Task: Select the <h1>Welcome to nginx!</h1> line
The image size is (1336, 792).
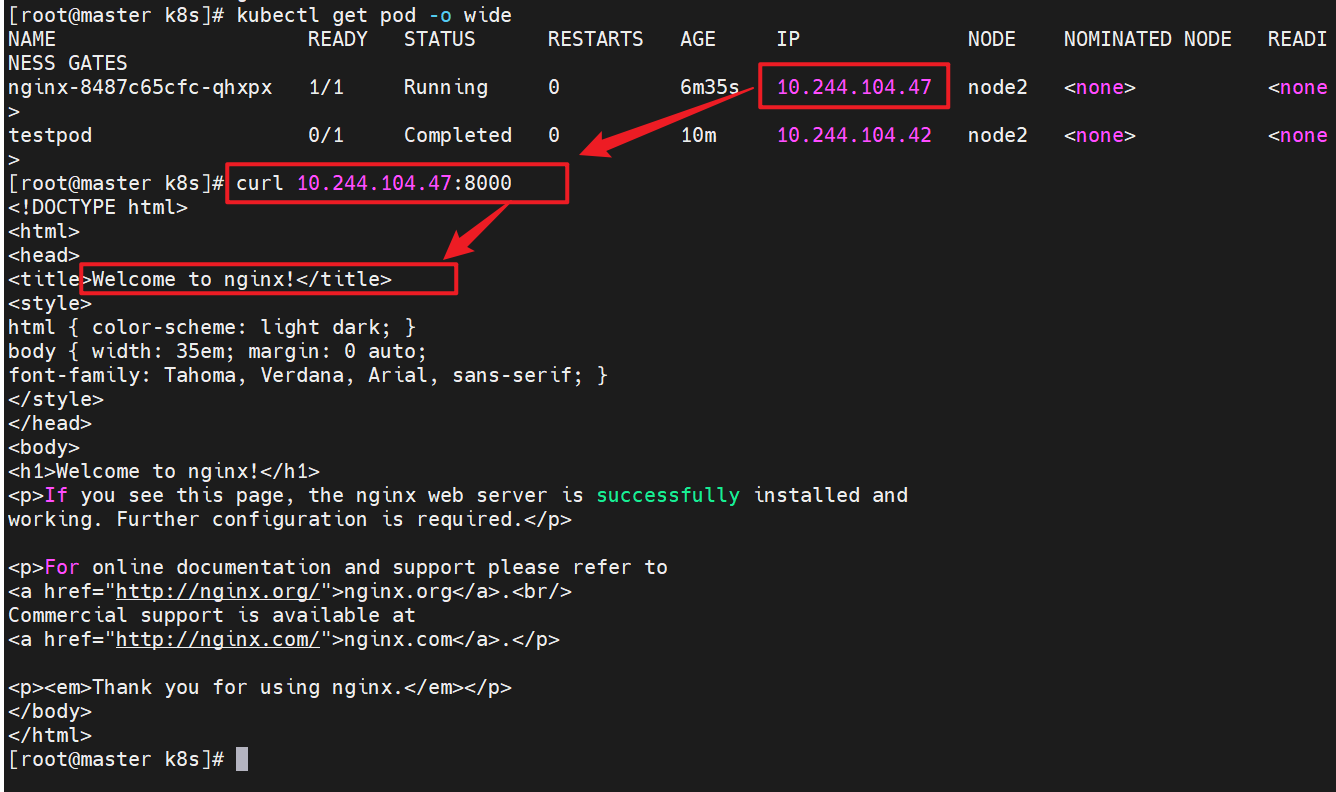Action: pos(164,471)
